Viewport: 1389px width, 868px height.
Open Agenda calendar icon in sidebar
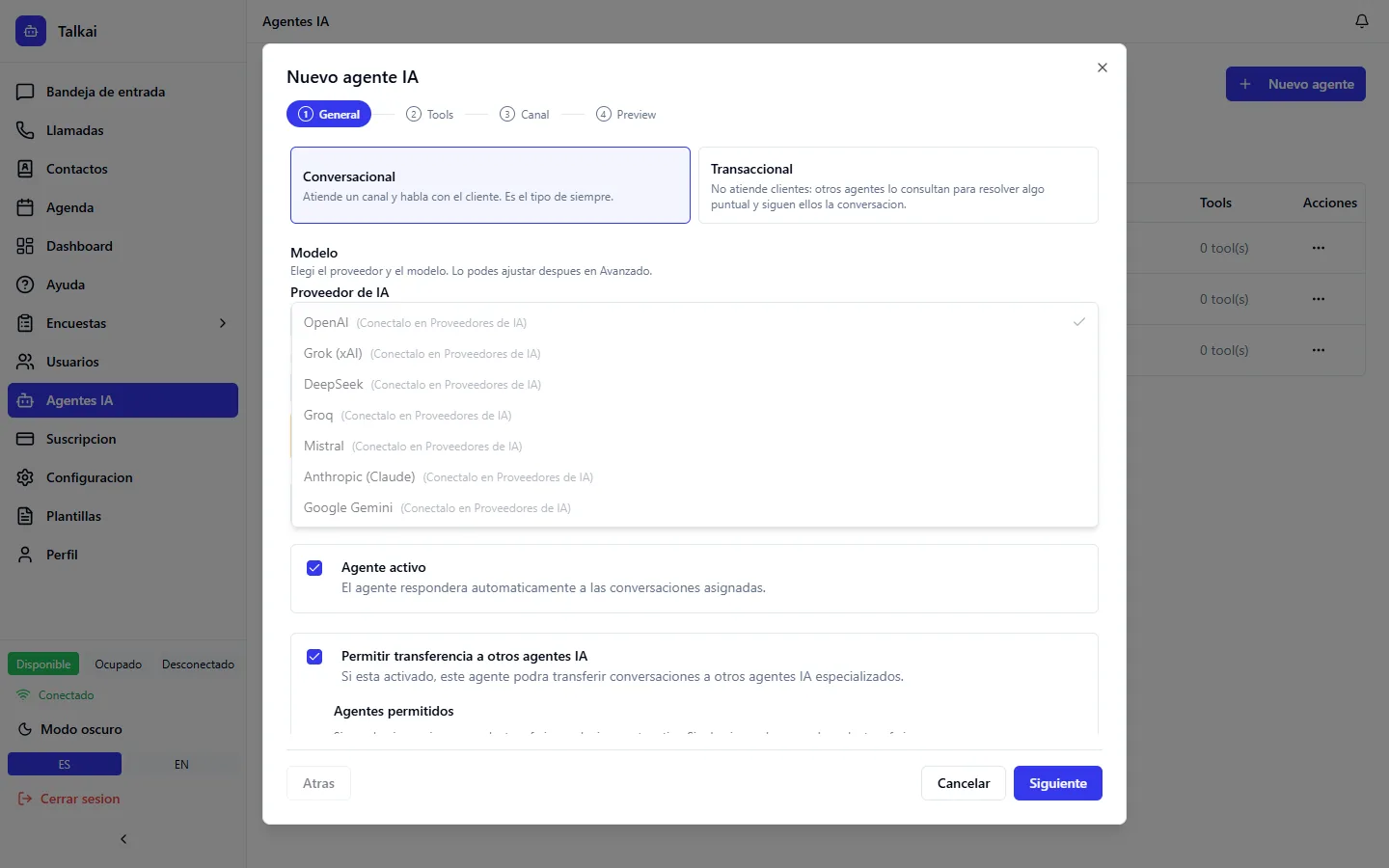26,207
